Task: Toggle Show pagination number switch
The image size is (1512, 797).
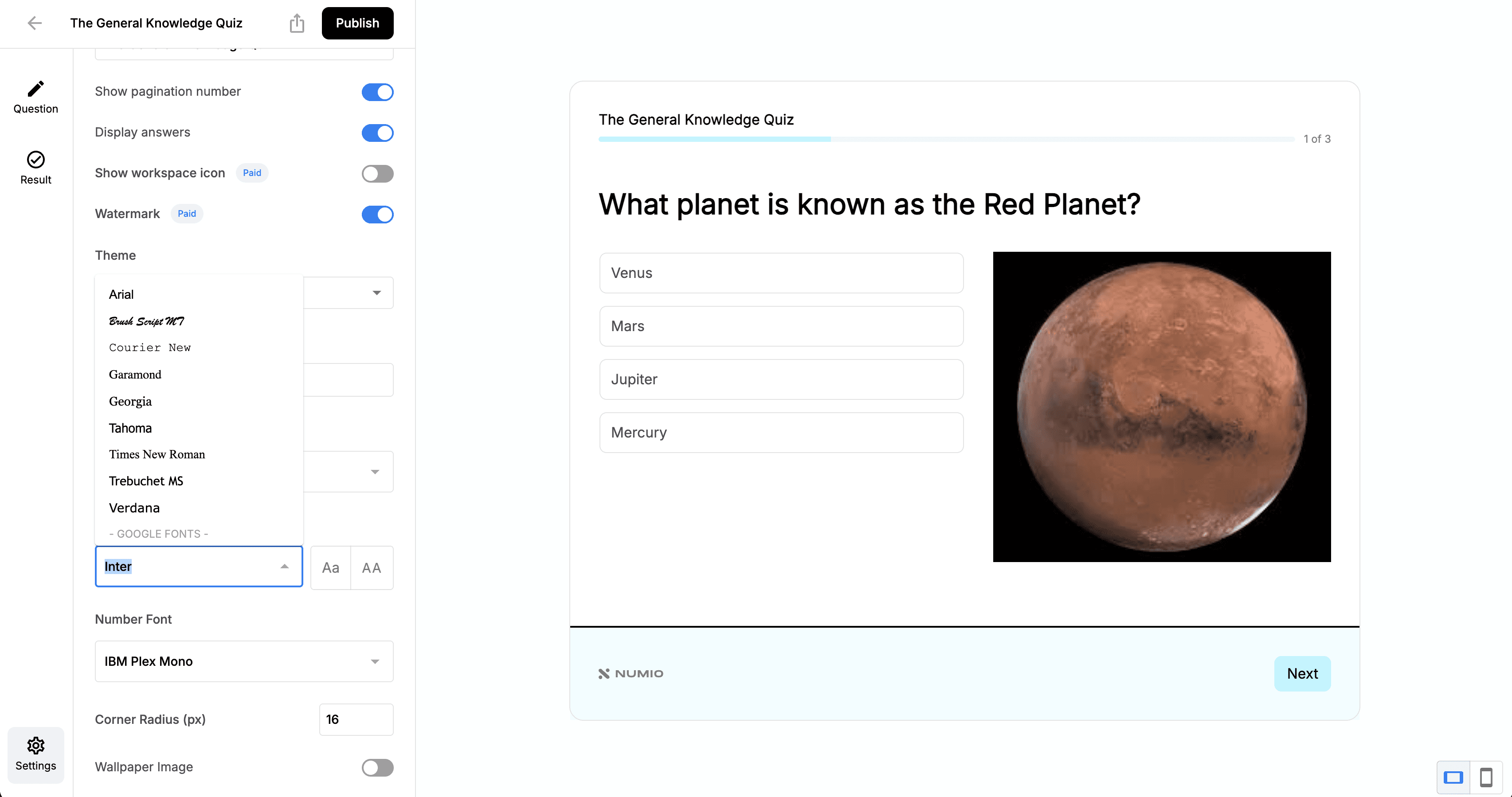Action: [x=377, y=92]
